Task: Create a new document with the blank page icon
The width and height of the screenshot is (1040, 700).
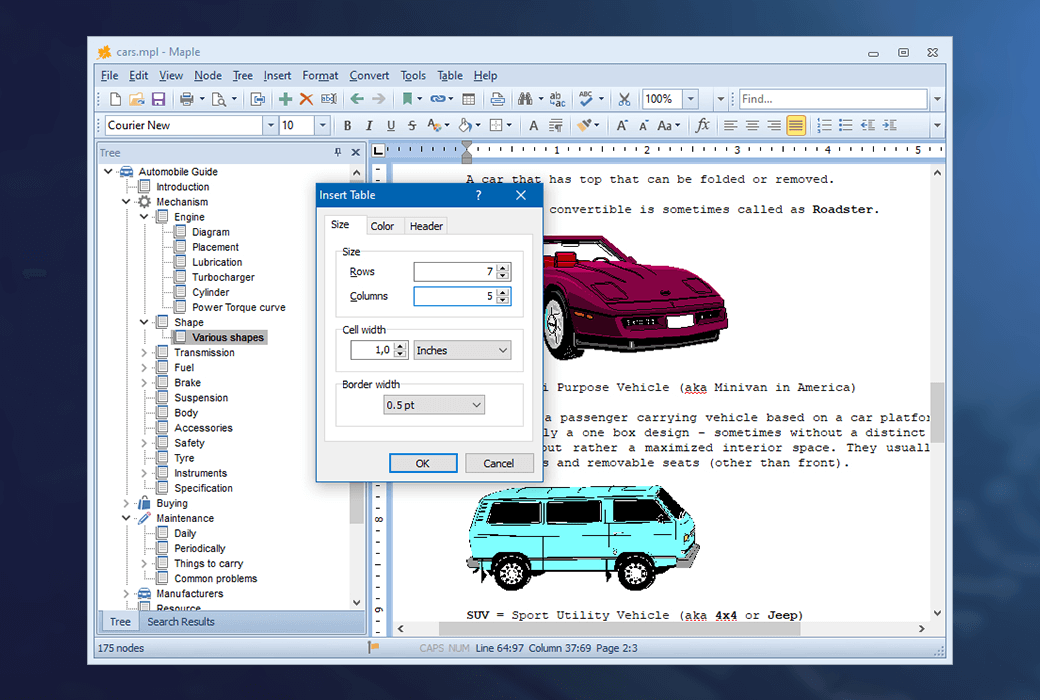Action: 115,100
